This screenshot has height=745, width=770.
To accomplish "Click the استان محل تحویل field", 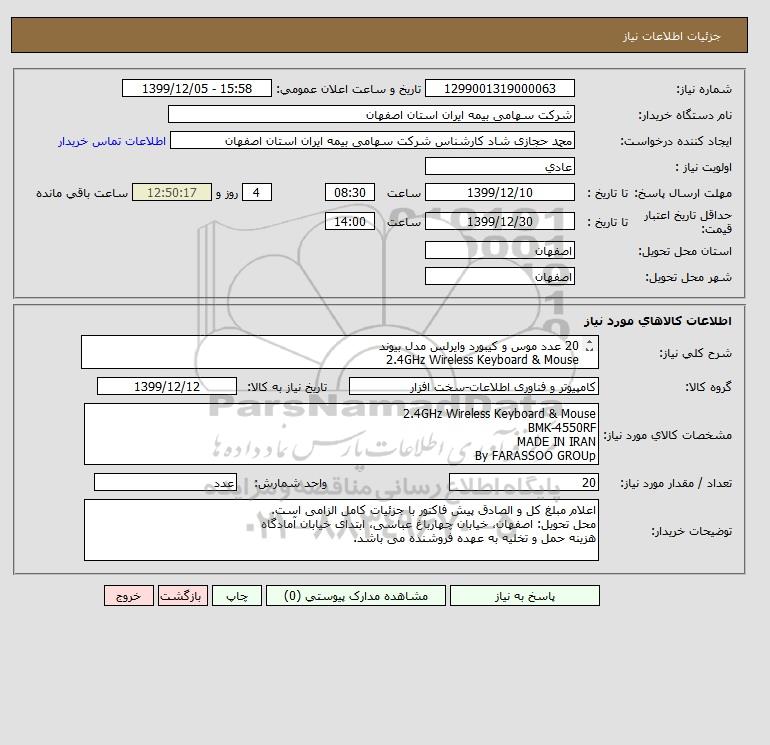I will [x=499, y=250].
